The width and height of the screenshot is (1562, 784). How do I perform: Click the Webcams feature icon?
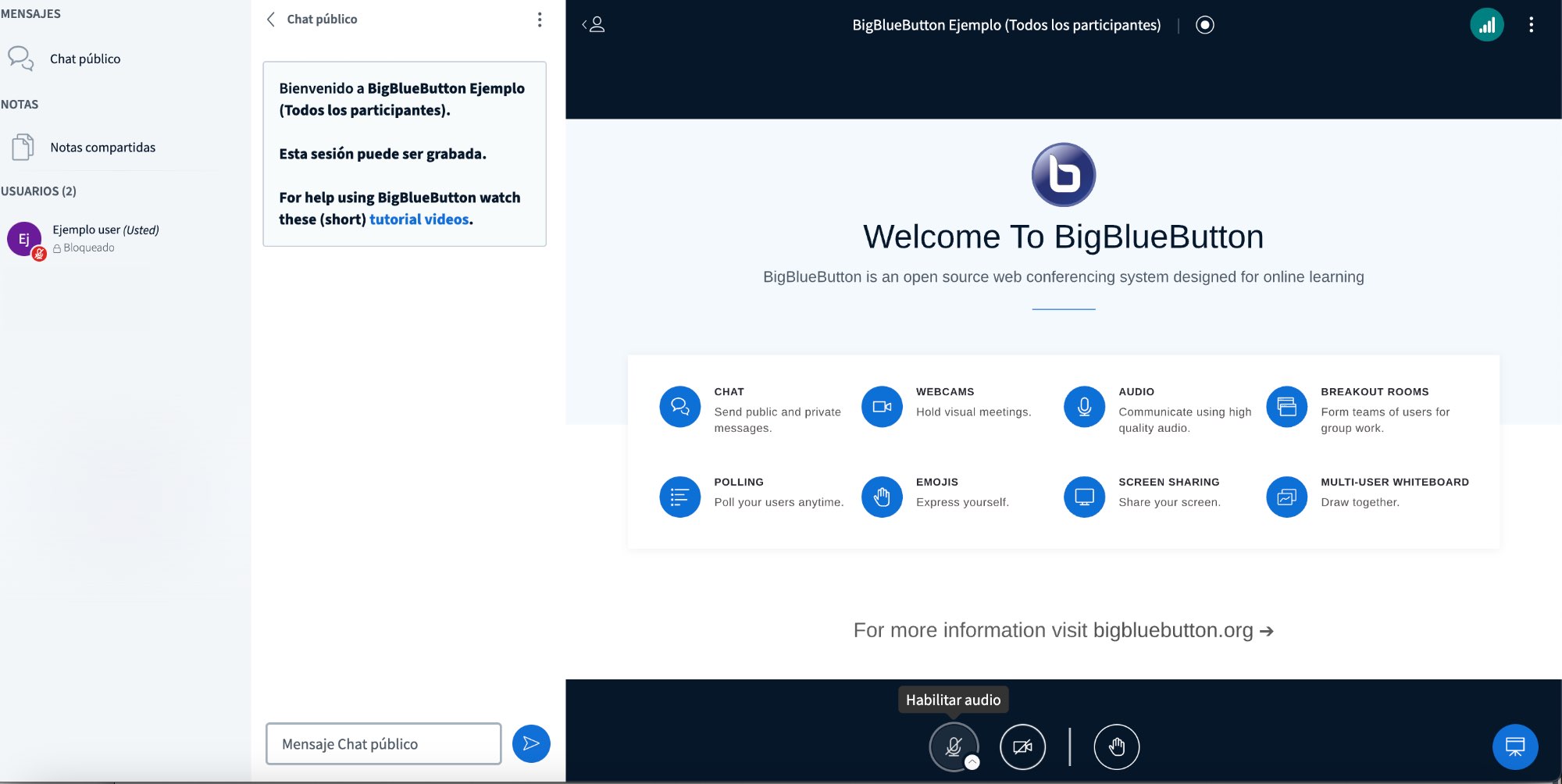(882, 407)
